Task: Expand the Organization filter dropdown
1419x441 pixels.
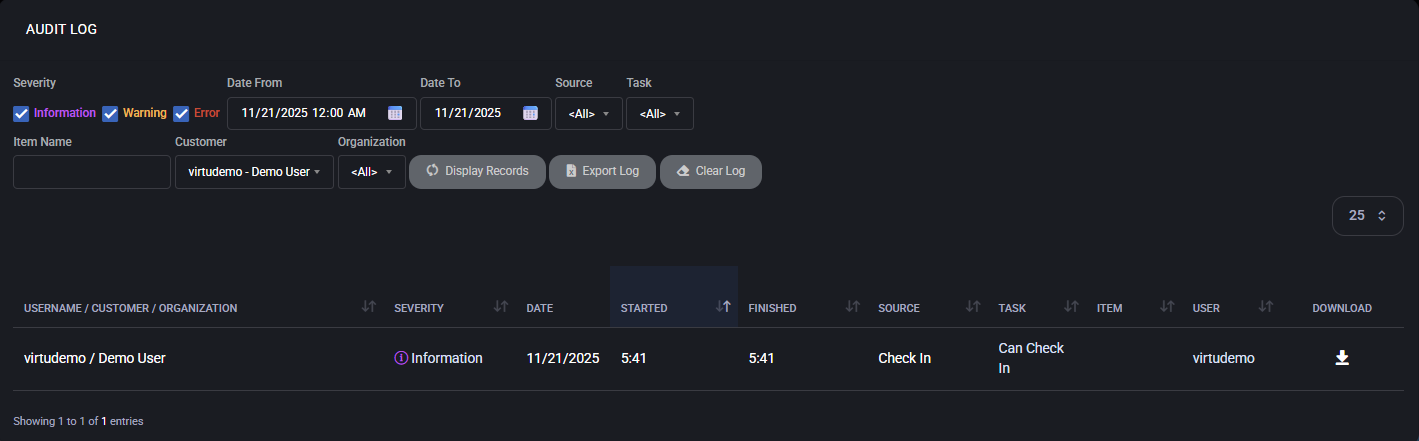Action: pos(372,172)
